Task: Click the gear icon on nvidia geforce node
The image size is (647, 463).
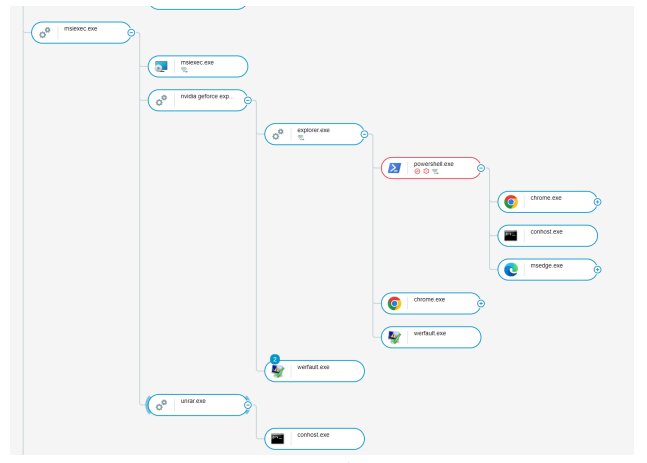Action: click(x=161, y=100)
